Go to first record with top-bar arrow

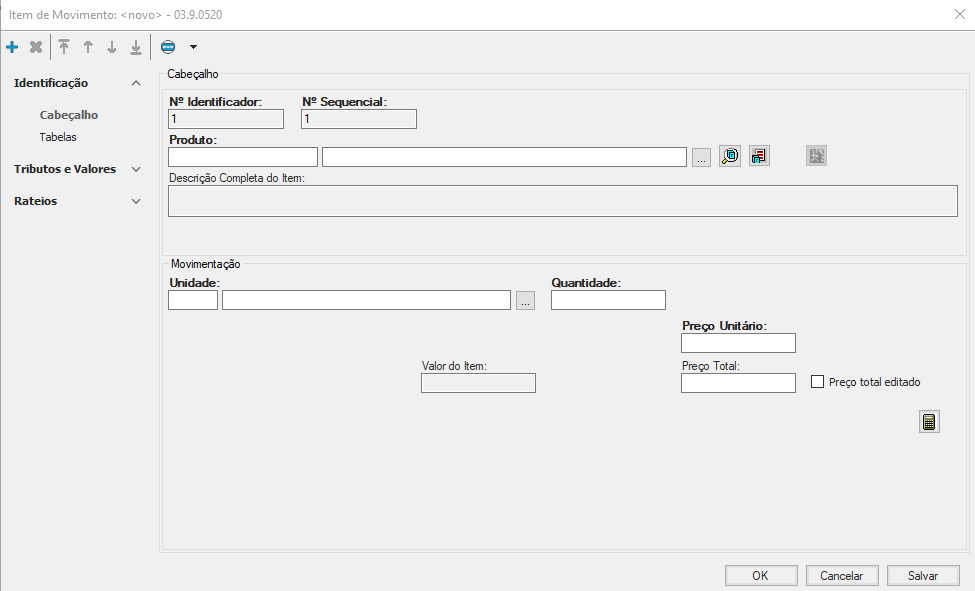pos(64,47)
